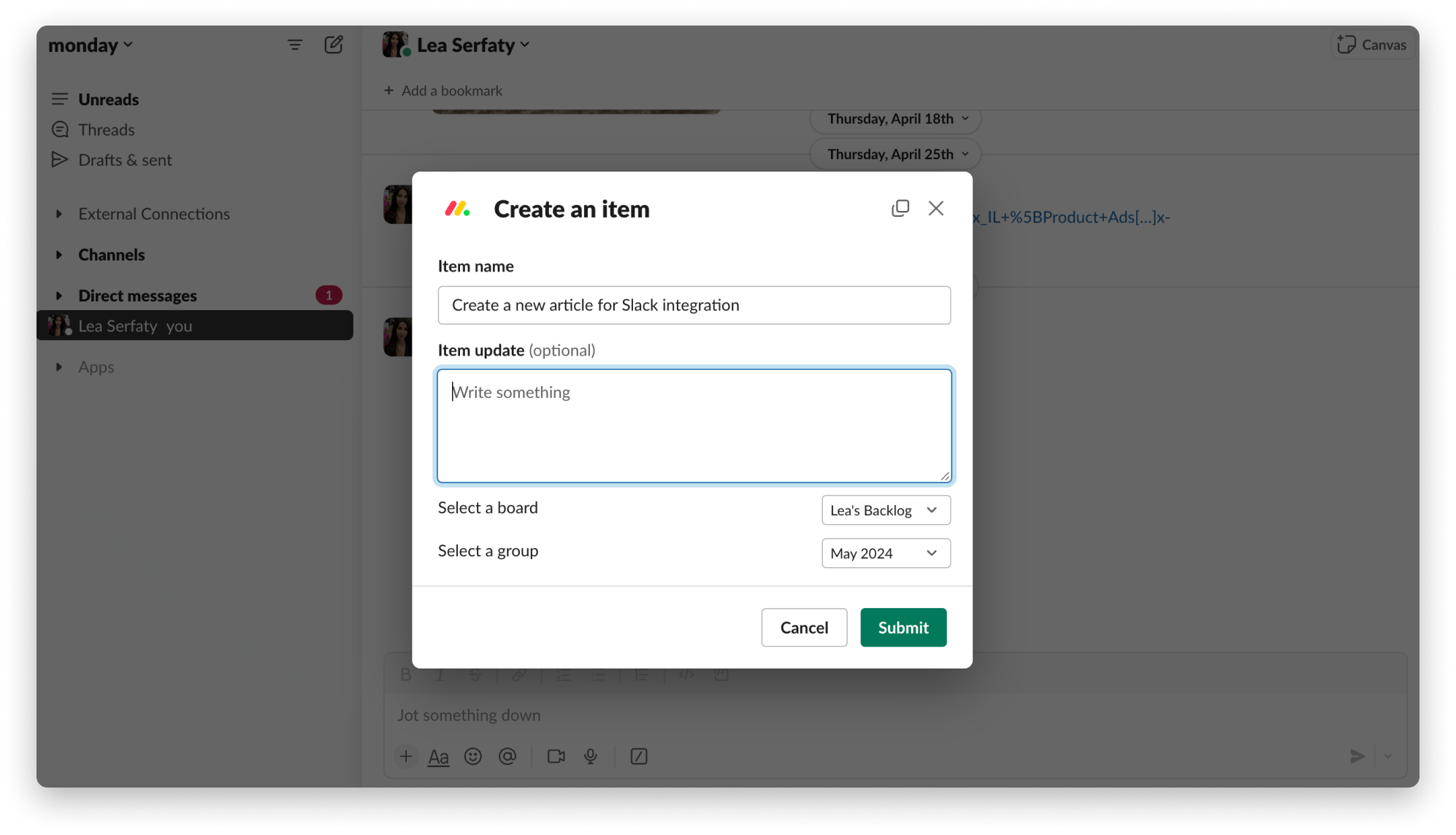Click the record video clip icon

click(556, 757)
